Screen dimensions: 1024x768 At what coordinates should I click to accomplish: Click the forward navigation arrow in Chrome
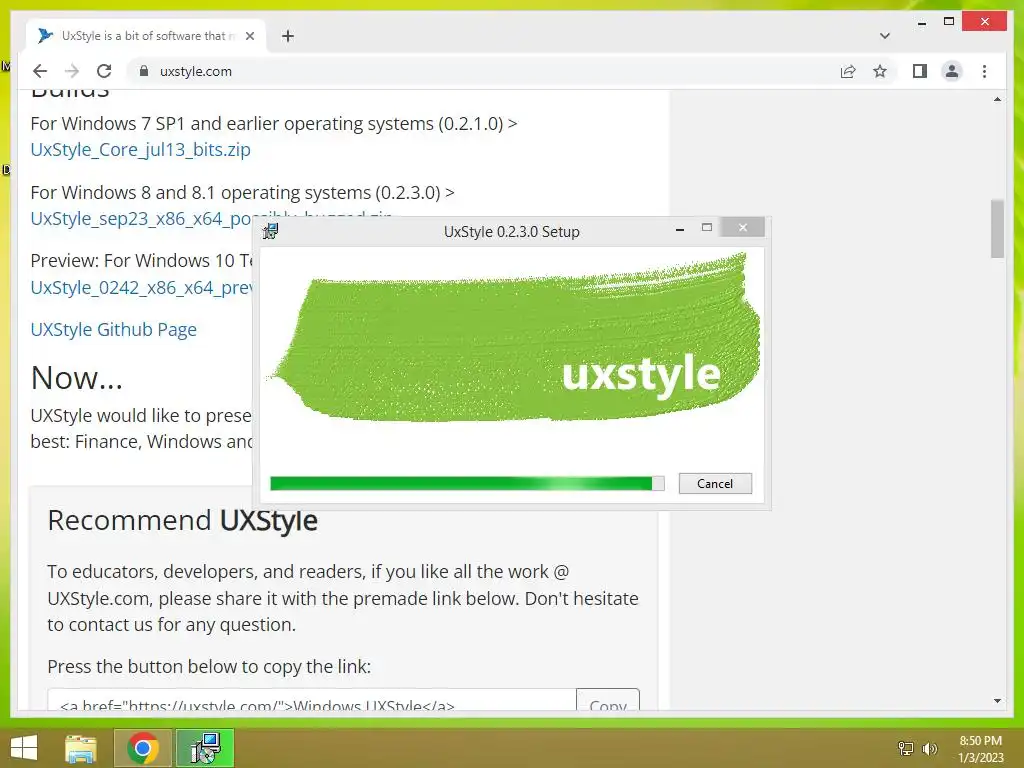pyautogui.click(x=72, y=71)
